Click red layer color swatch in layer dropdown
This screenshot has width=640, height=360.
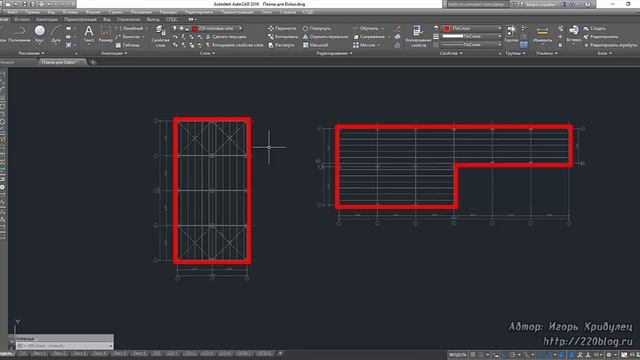[x=195, y=29]
